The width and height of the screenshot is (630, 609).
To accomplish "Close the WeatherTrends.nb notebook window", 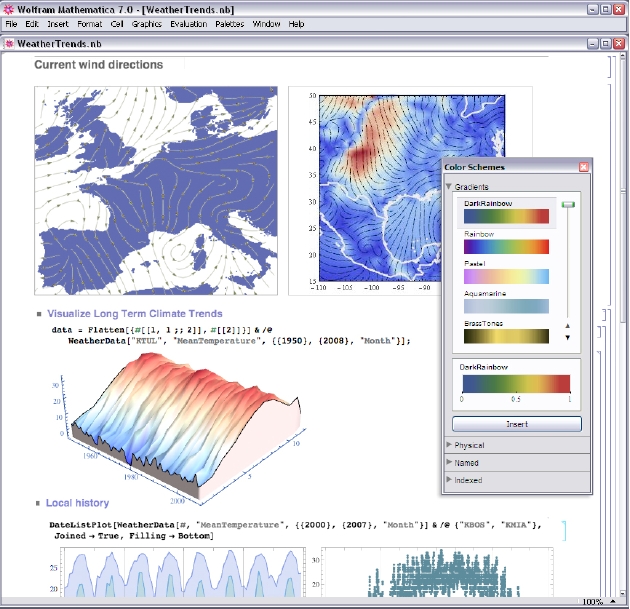I will coord(619,43).
